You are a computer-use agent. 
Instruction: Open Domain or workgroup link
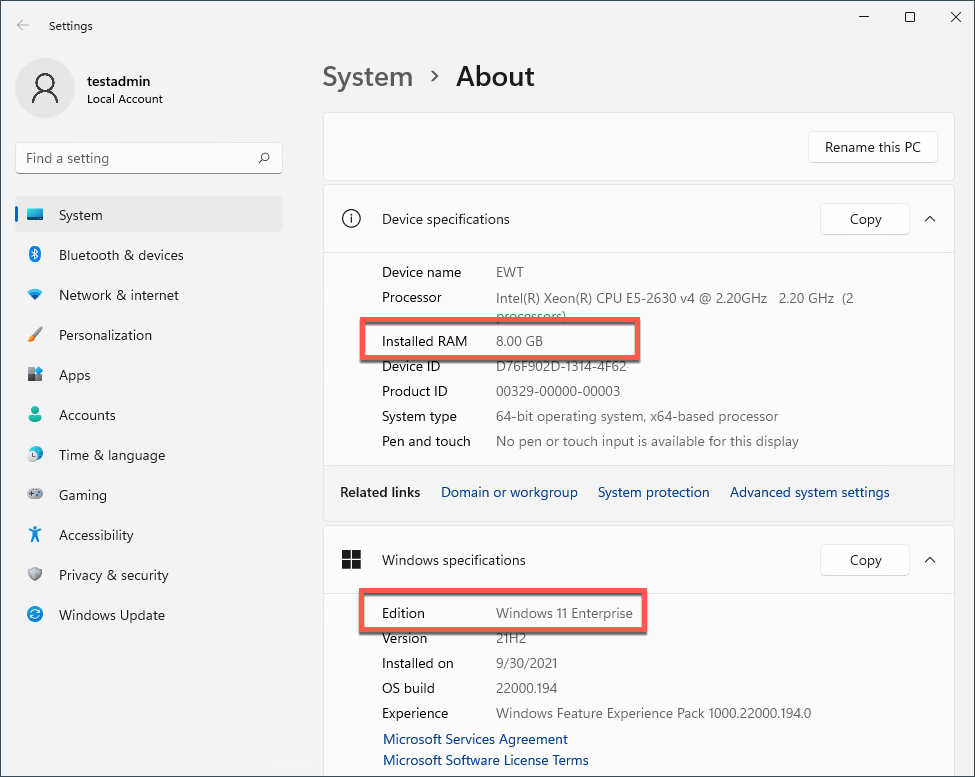point(509,492)
